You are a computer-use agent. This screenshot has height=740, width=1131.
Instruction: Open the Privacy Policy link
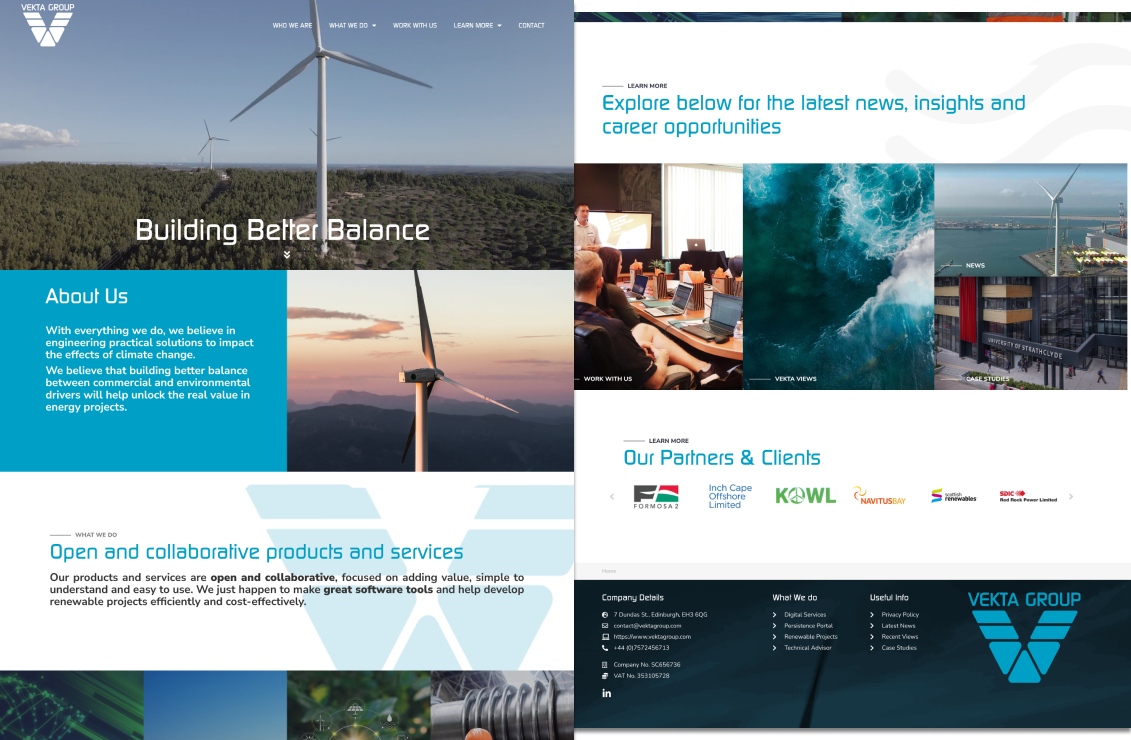click(902, 614)
